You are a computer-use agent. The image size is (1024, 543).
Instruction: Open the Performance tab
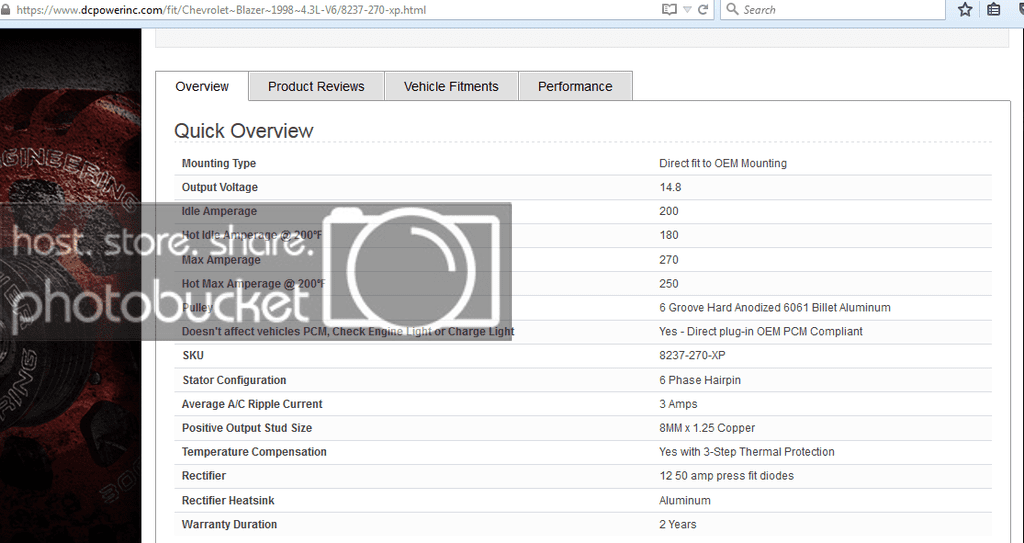575,86
